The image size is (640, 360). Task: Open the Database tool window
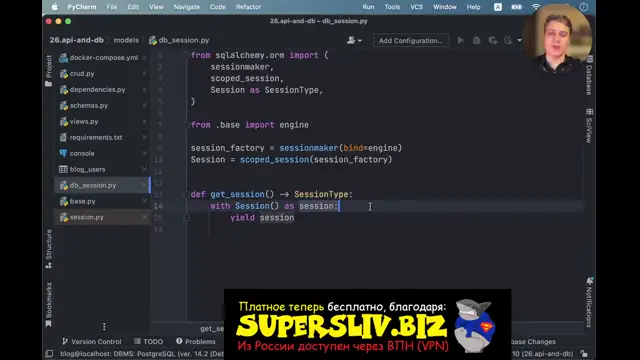[x=589, y=76]
